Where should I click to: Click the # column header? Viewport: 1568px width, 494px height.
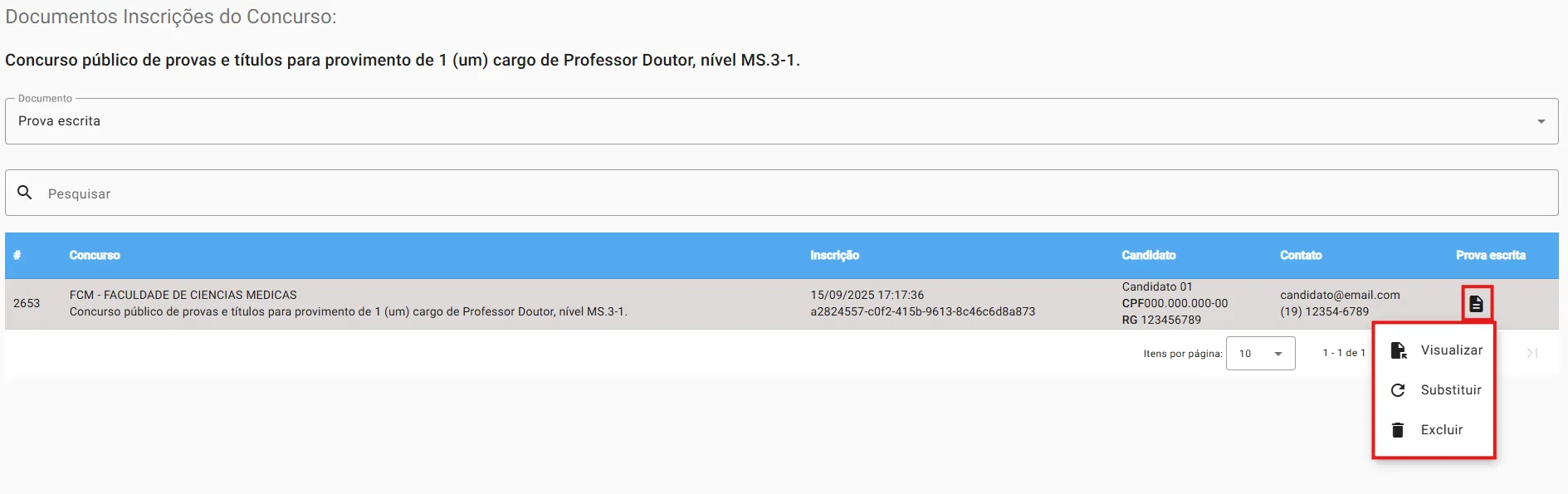pos(17,256)
